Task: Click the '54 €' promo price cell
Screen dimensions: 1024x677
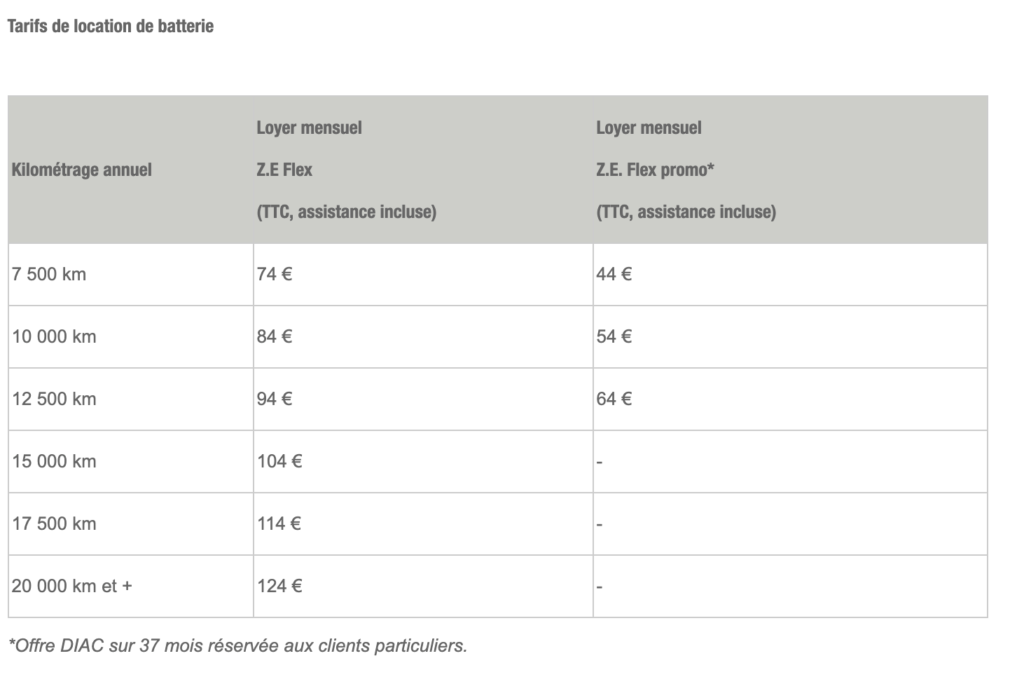Action: coord(790,337)
